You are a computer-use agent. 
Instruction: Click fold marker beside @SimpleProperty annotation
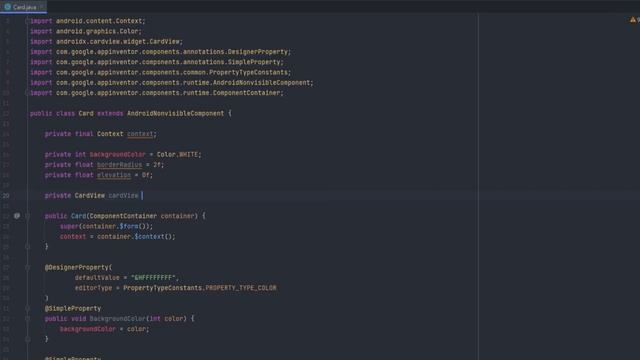pyautogui.click(x=27, y=308)
